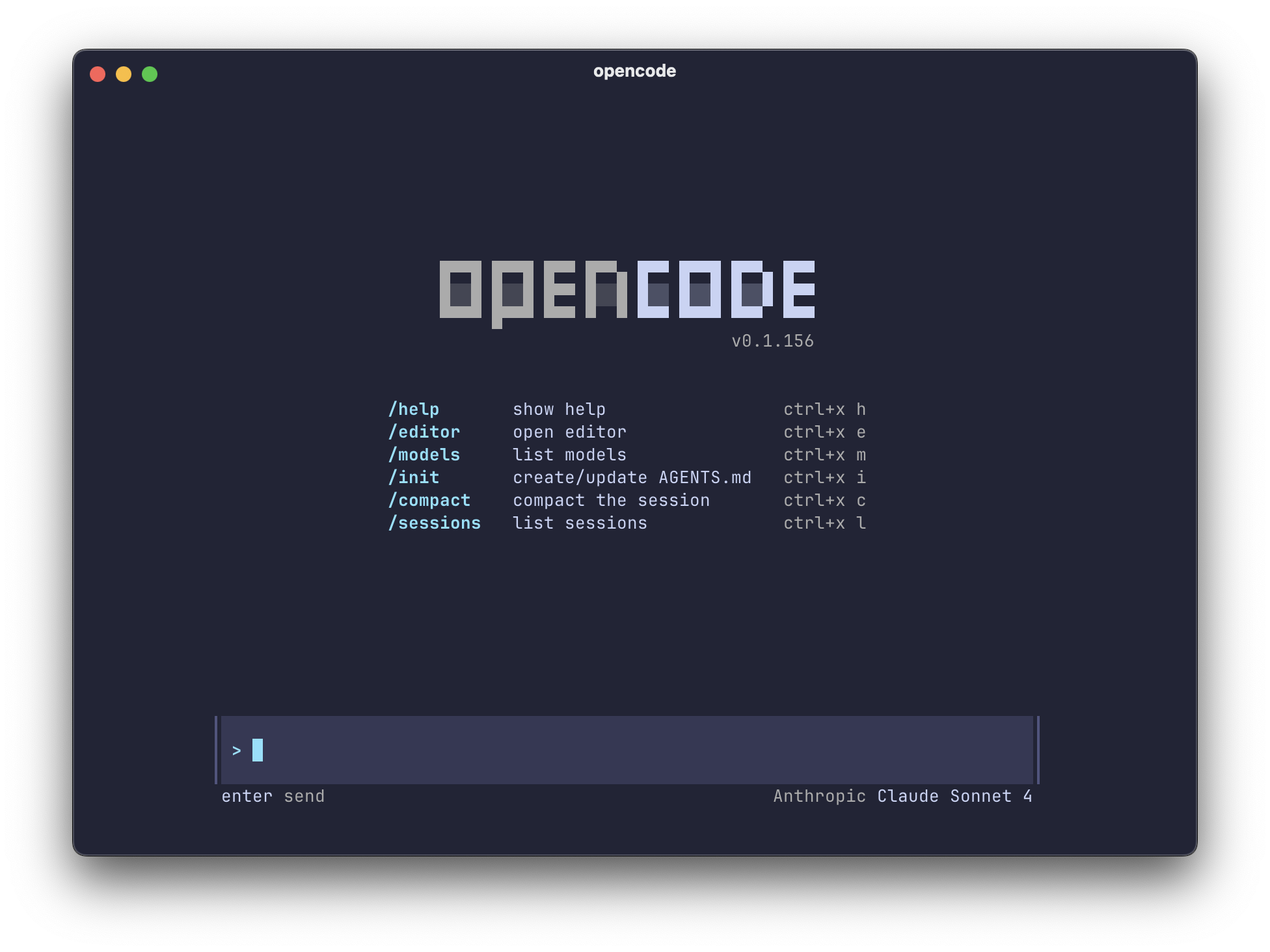Open Anthropic Claude Sonnet 4 model selector
Screen dimensions: 1270x952
903,795
